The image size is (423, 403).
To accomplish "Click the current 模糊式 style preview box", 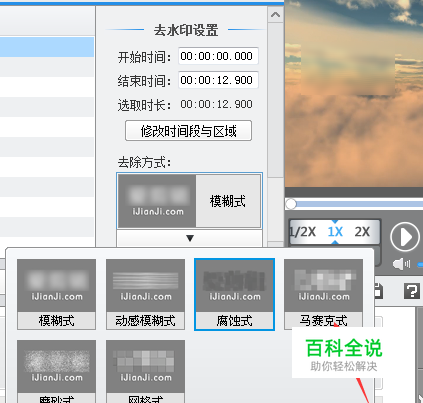I will point(189,201).
